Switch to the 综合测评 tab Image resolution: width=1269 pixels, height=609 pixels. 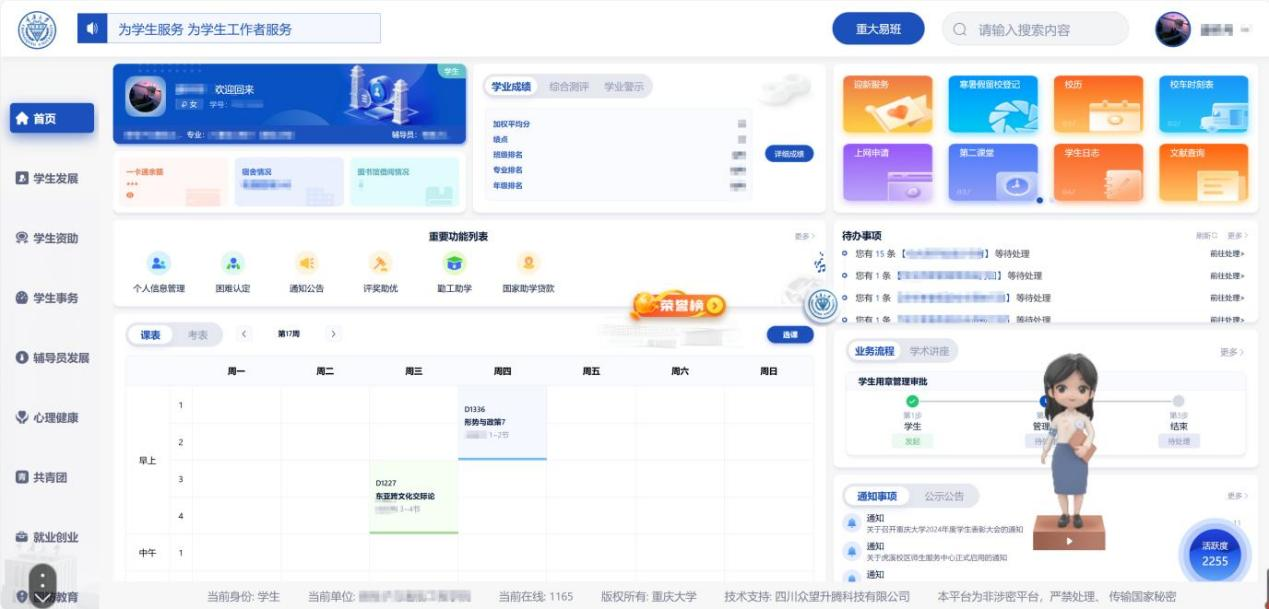click(569, 87)
